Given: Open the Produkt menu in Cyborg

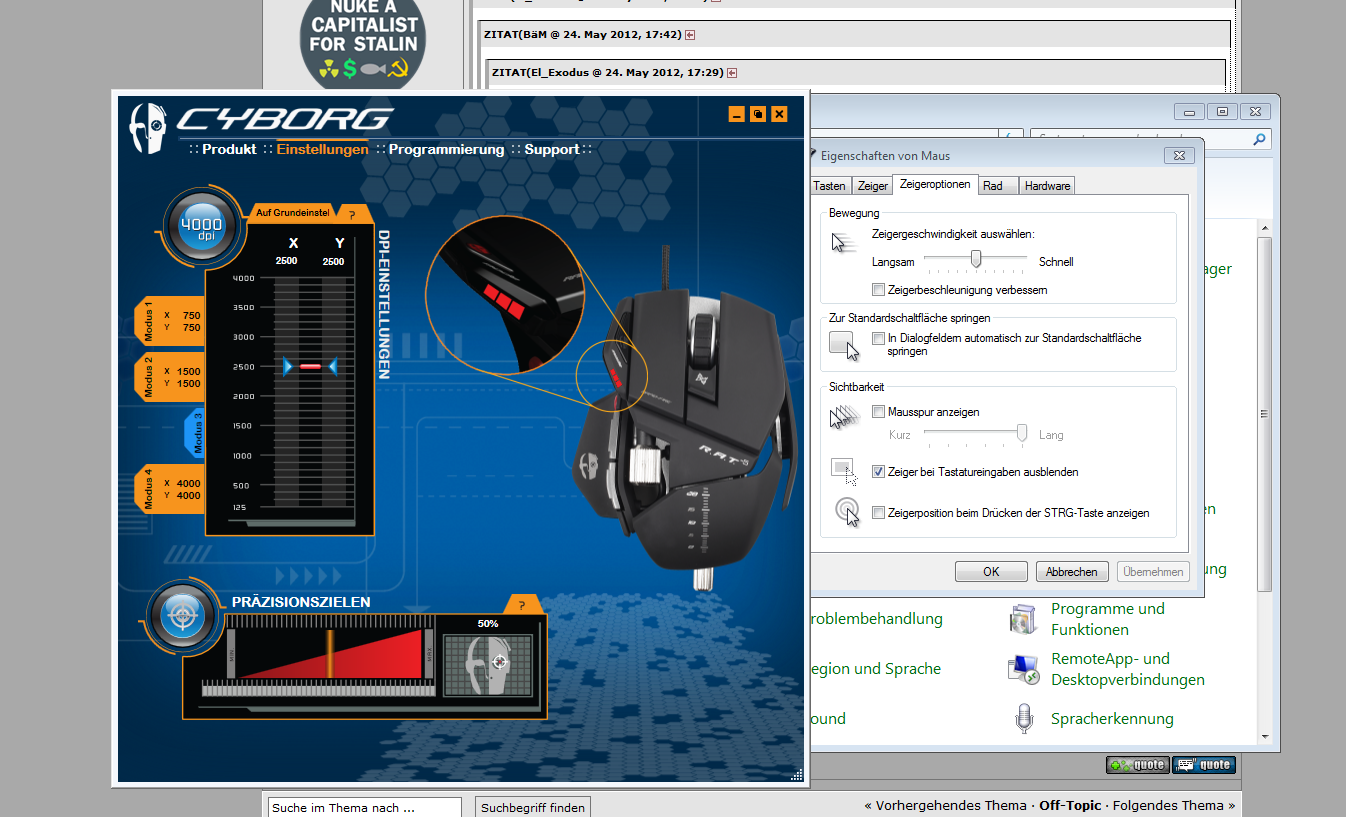Looking at the screenshot, I should point(229,149).
